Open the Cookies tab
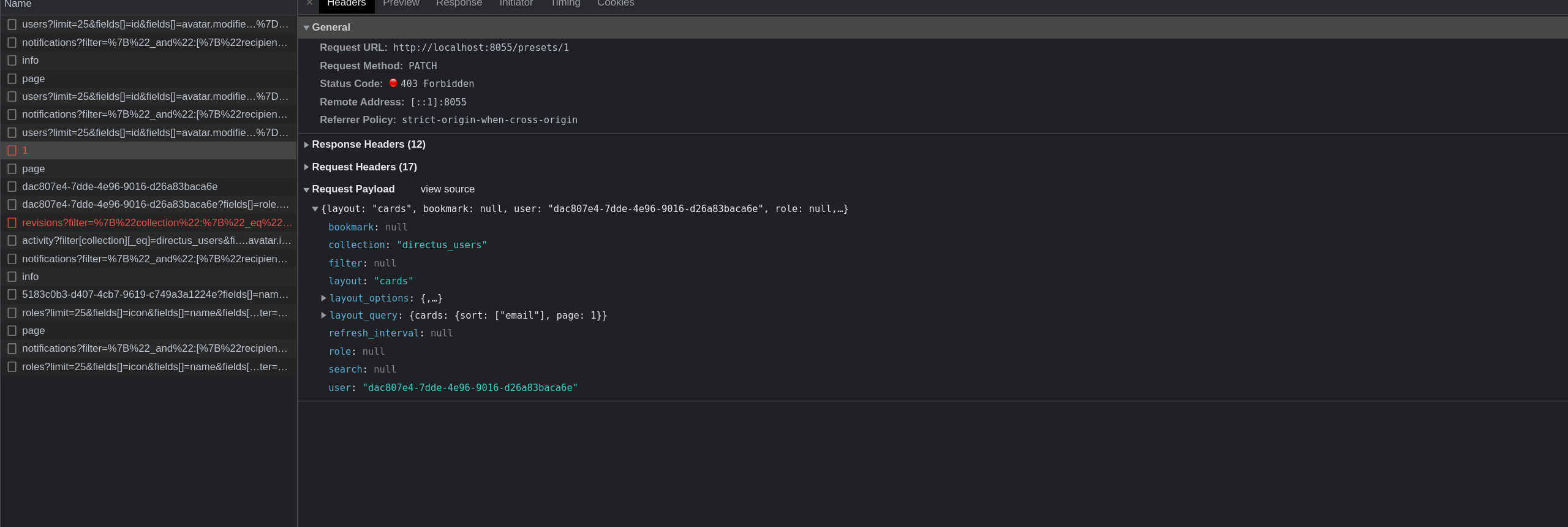The height and width of the screenshot is (527, 1568). pos(616,4)
